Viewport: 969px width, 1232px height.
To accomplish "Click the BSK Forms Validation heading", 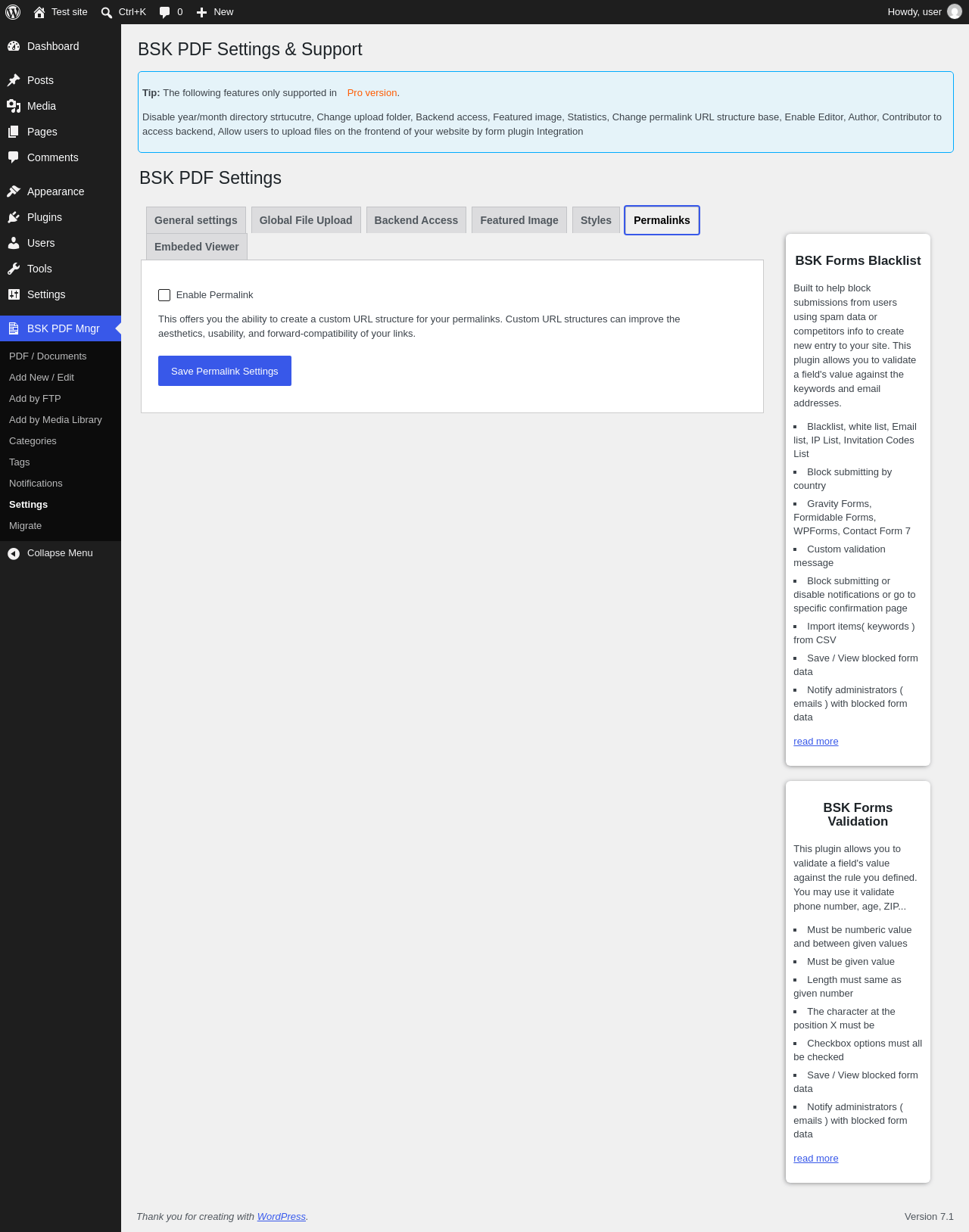I will point(858,815).
